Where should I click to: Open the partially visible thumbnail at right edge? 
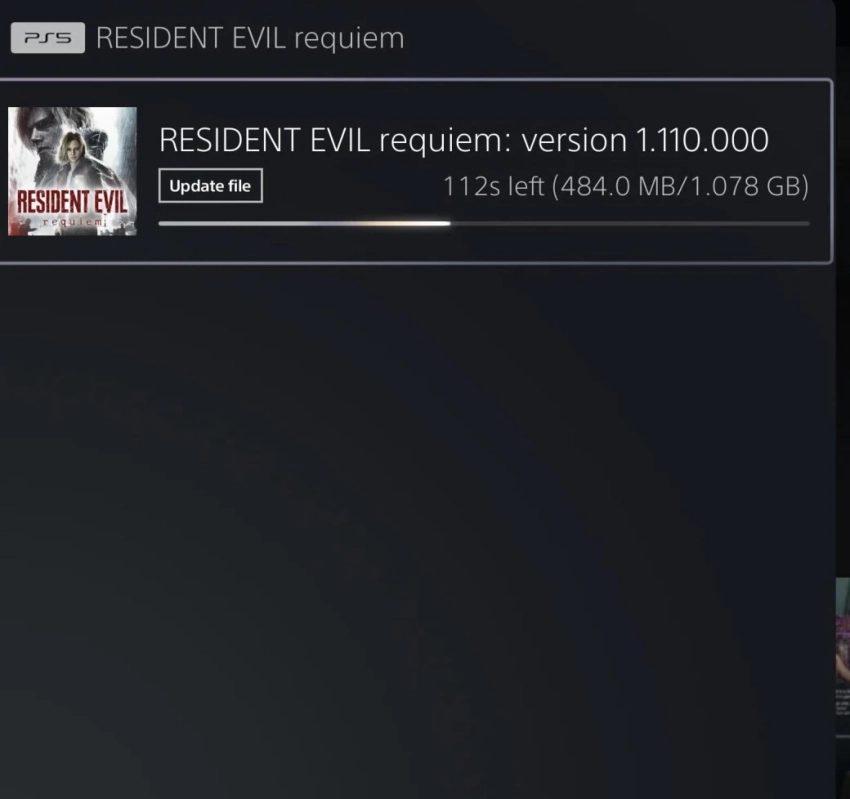pyautogui.click(x=843, y=632)
